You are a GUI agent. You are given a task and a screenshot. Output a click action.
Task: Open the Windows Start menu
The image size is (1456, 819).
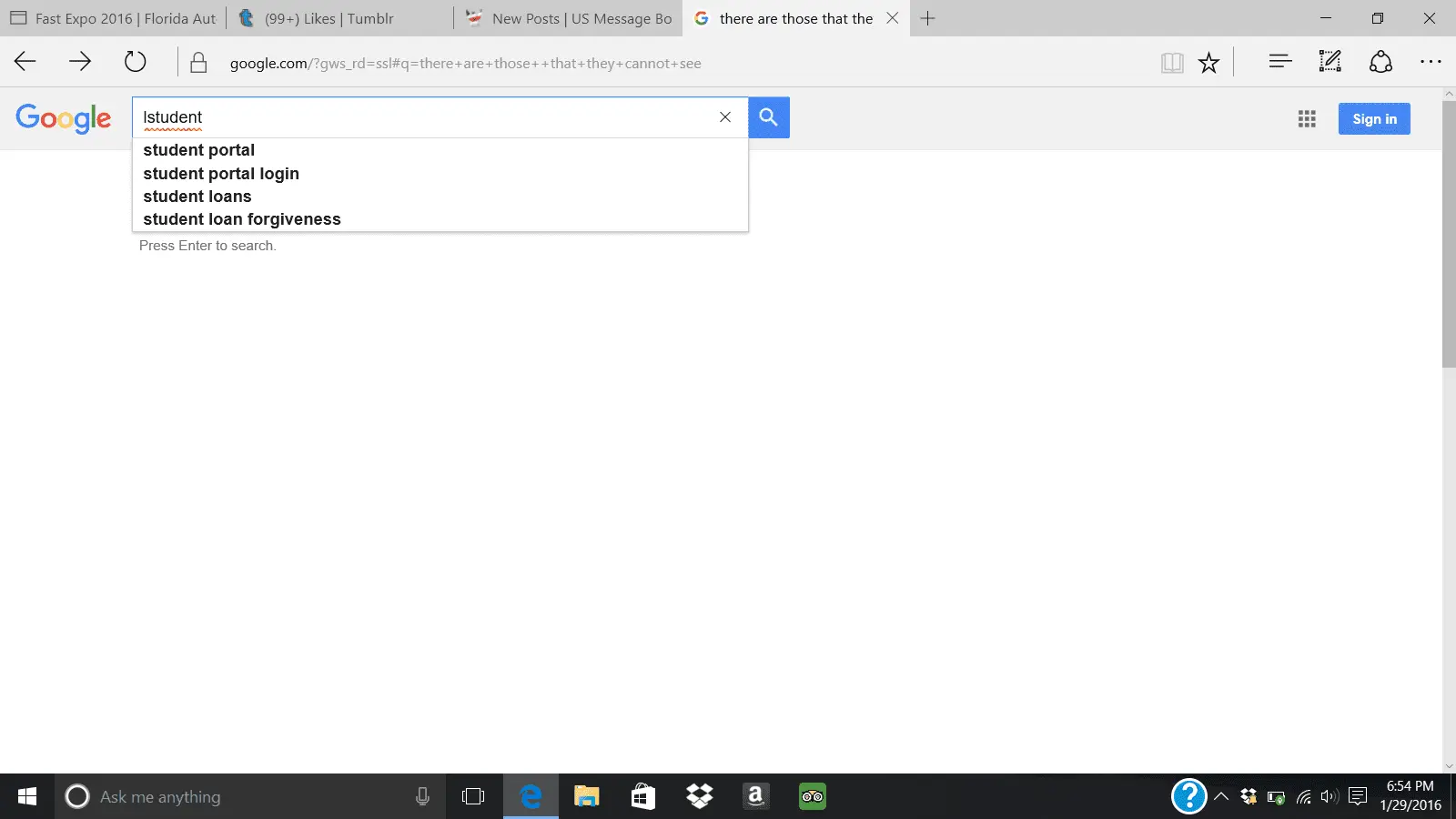[x=27, y=796]
